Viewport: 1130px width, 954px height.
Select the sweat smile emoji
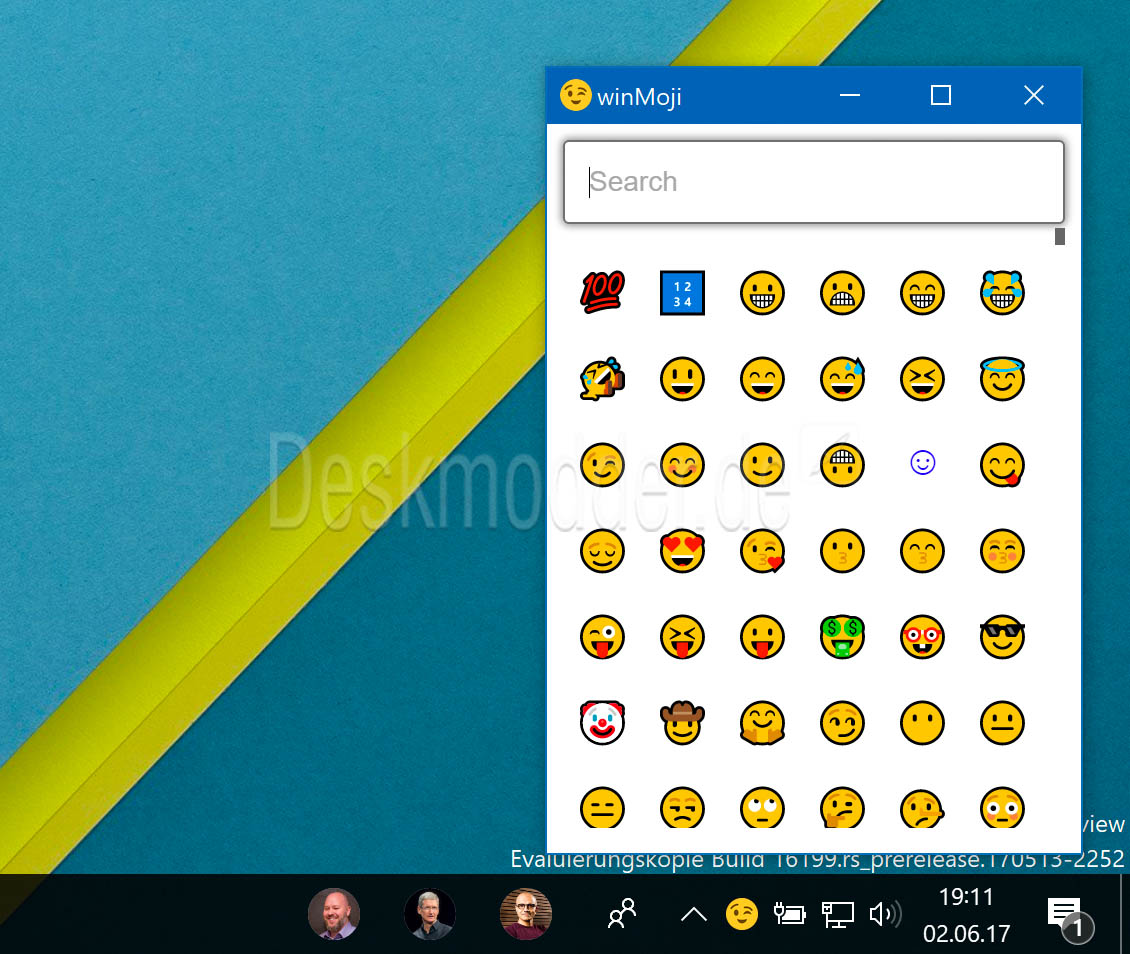pyautogui.click(x=842, y=378)
